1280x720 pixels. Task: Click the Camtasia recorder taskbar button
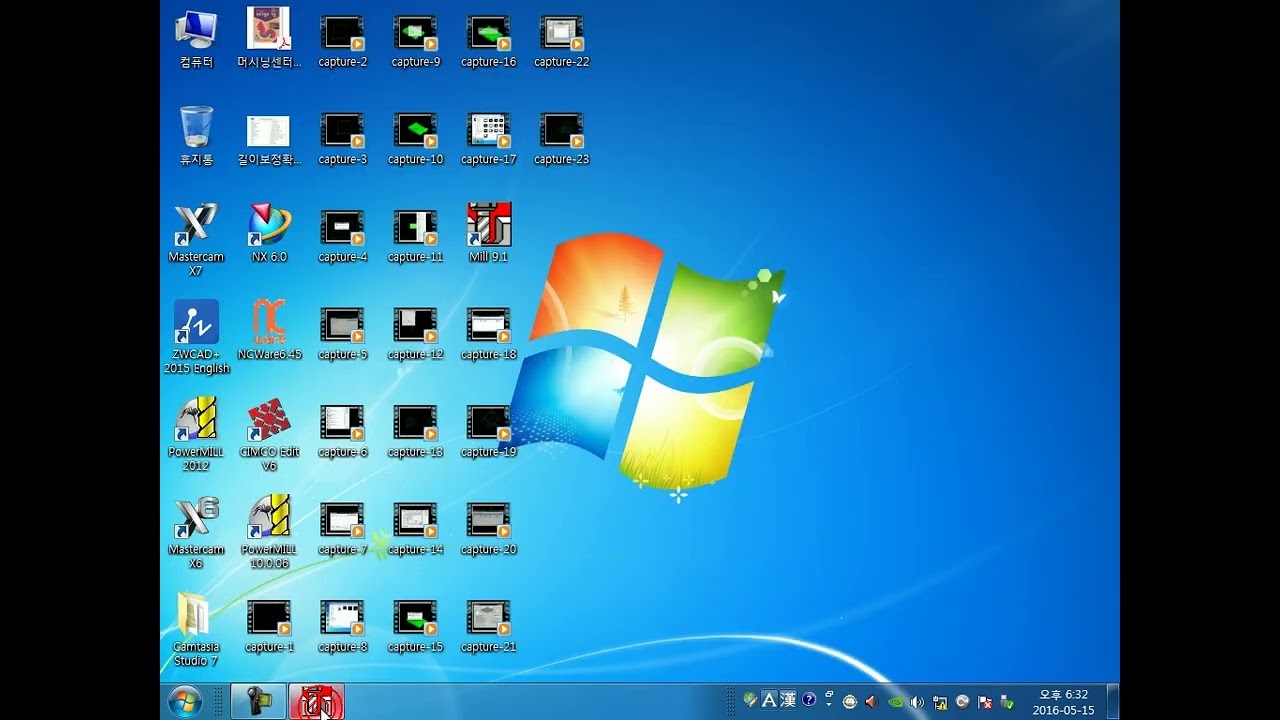click(x=258, y=702)
